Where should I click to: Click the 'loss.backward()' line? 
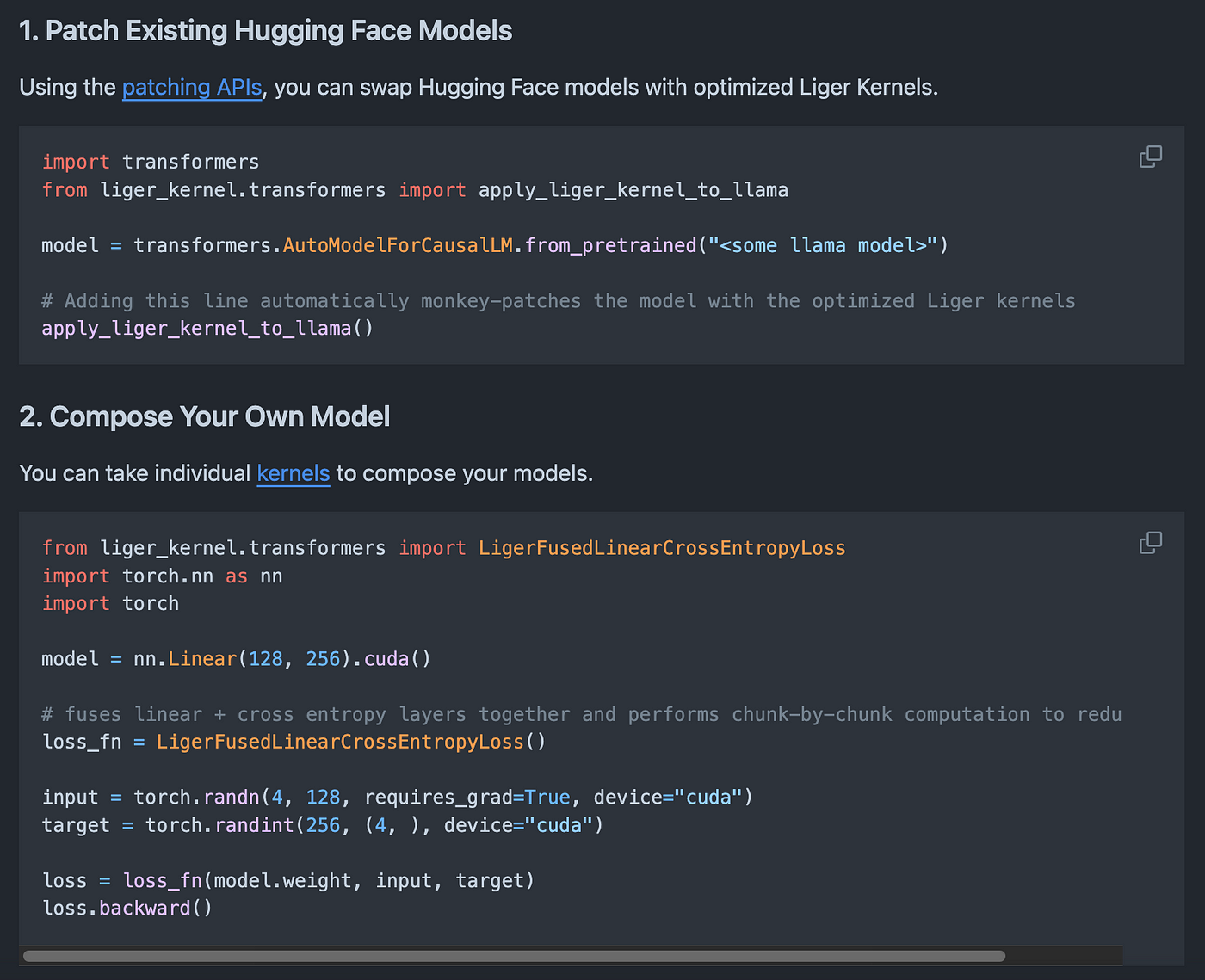[127, 909]
